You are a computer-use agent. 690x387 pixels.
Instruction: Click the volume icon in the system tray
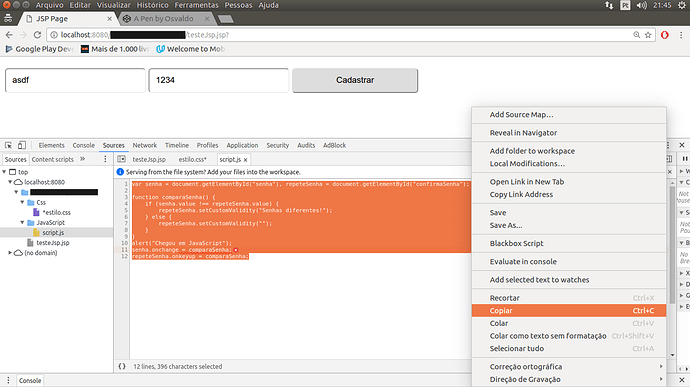642,5
